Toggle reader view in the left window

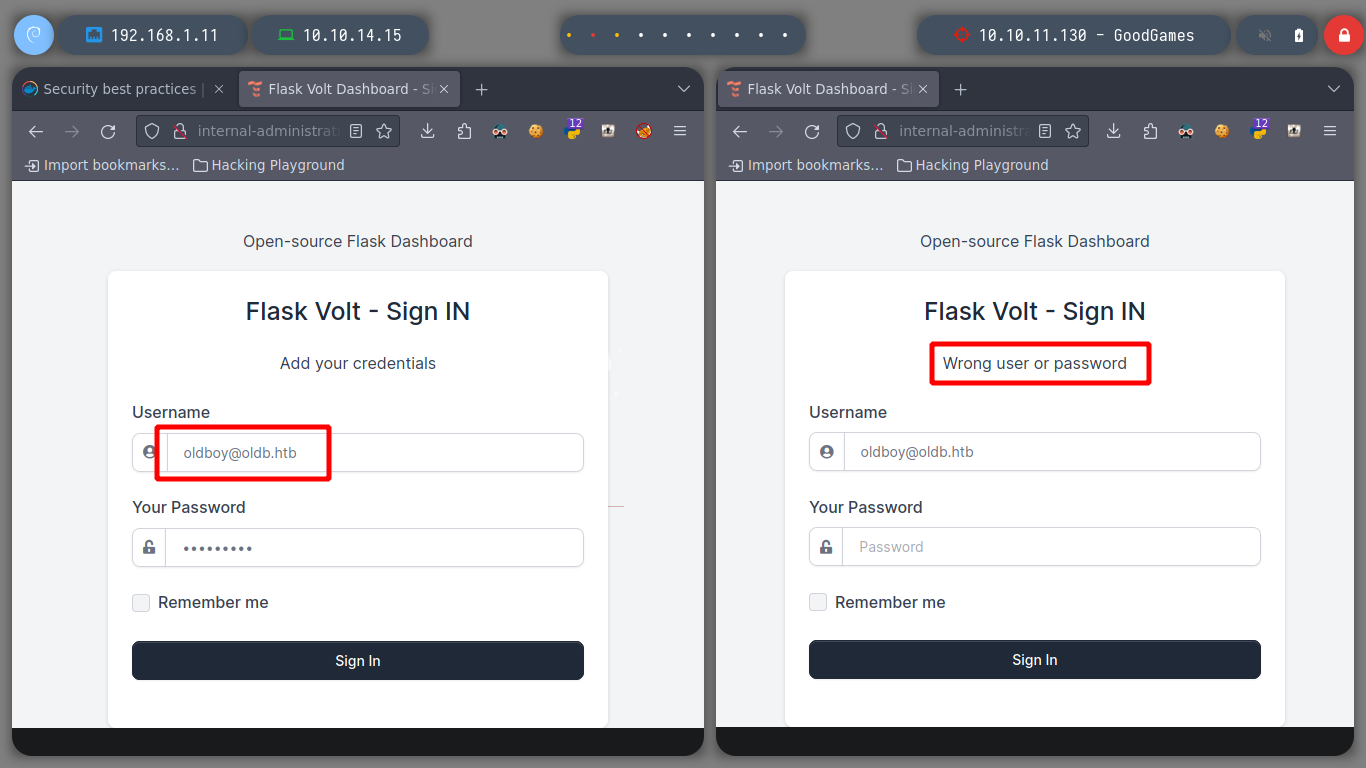point(356,131)
